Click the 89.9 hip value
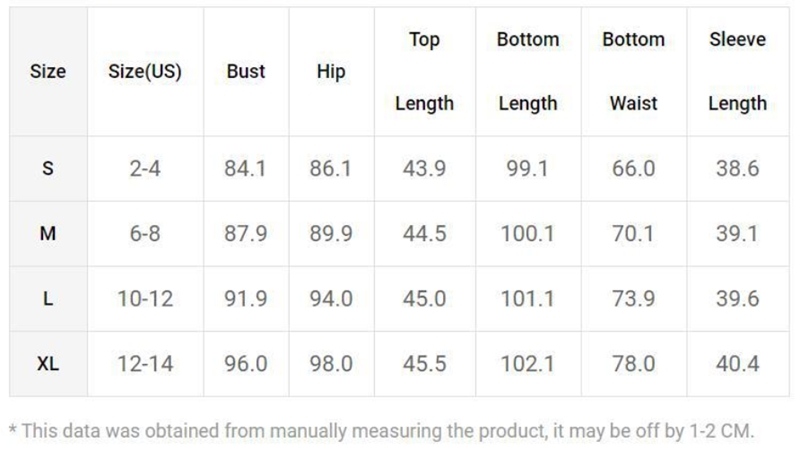Viewport: 800px width, 450px height. 331,234
